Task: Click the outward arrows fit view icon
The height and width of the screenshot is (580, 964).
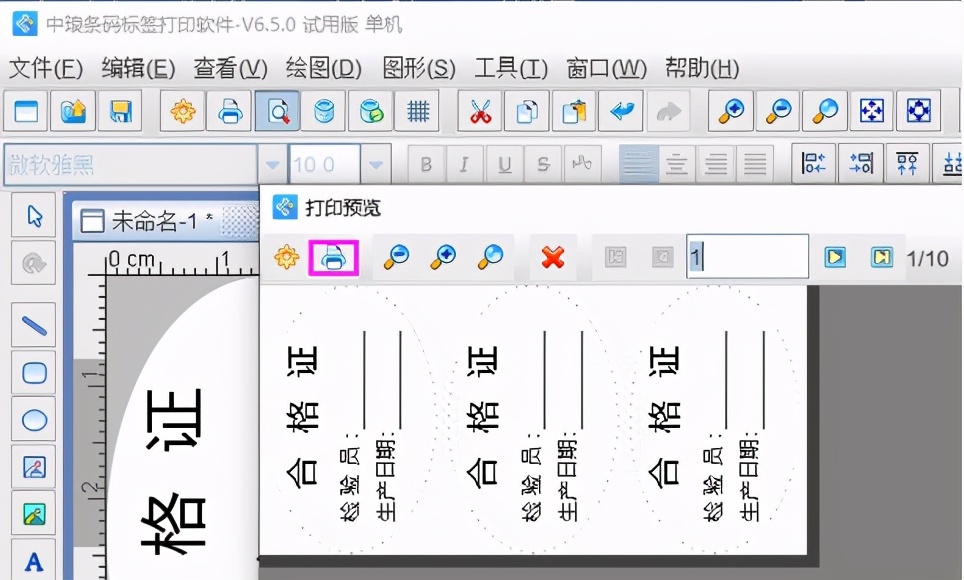Action: pyautogui.click(x=919, y=111)
